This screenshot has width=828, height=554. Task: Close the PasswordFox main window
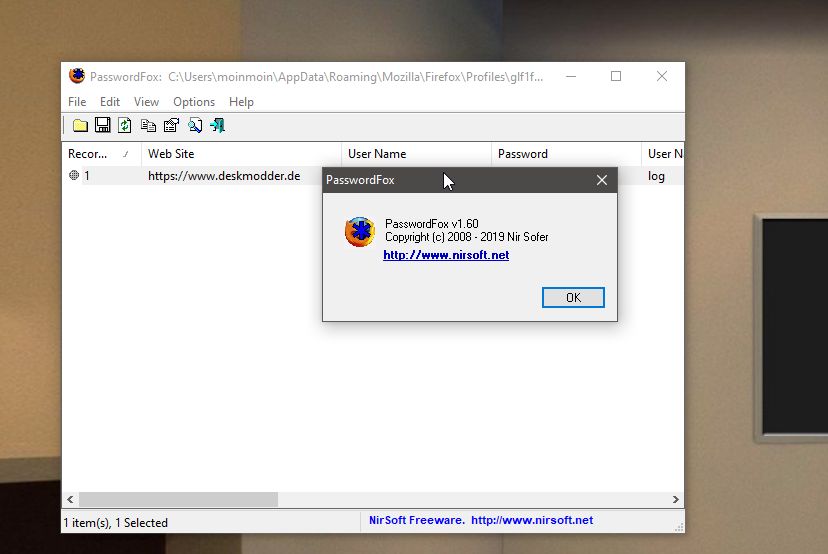pos(662,77)
